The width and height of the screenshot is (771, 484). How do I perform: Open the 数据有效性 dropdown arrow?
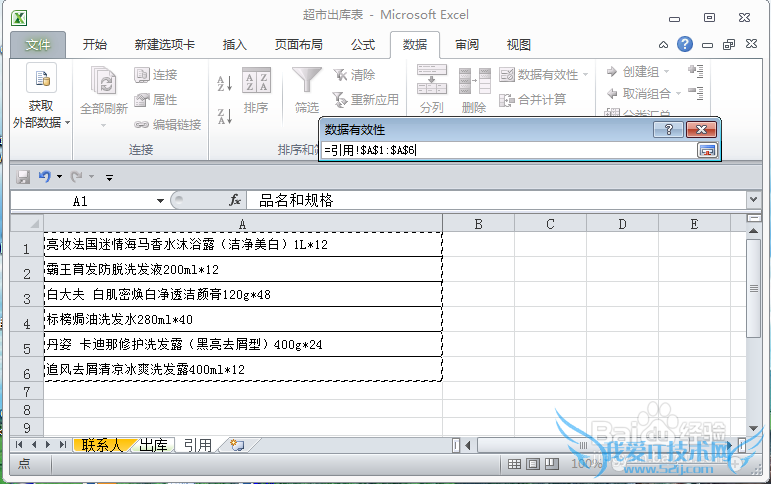coord(586,75)
